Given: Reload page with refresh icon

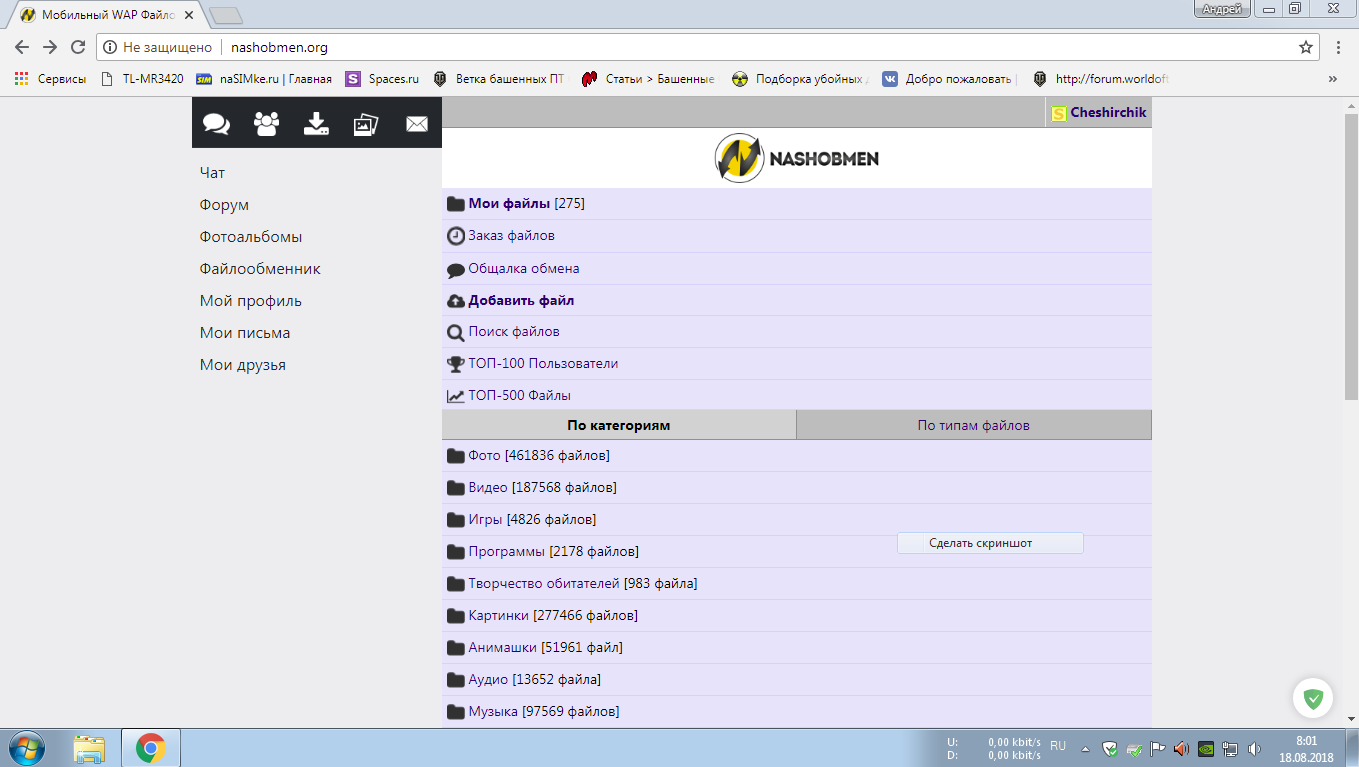Looking at the screenshot, I should tap(78, 47).
